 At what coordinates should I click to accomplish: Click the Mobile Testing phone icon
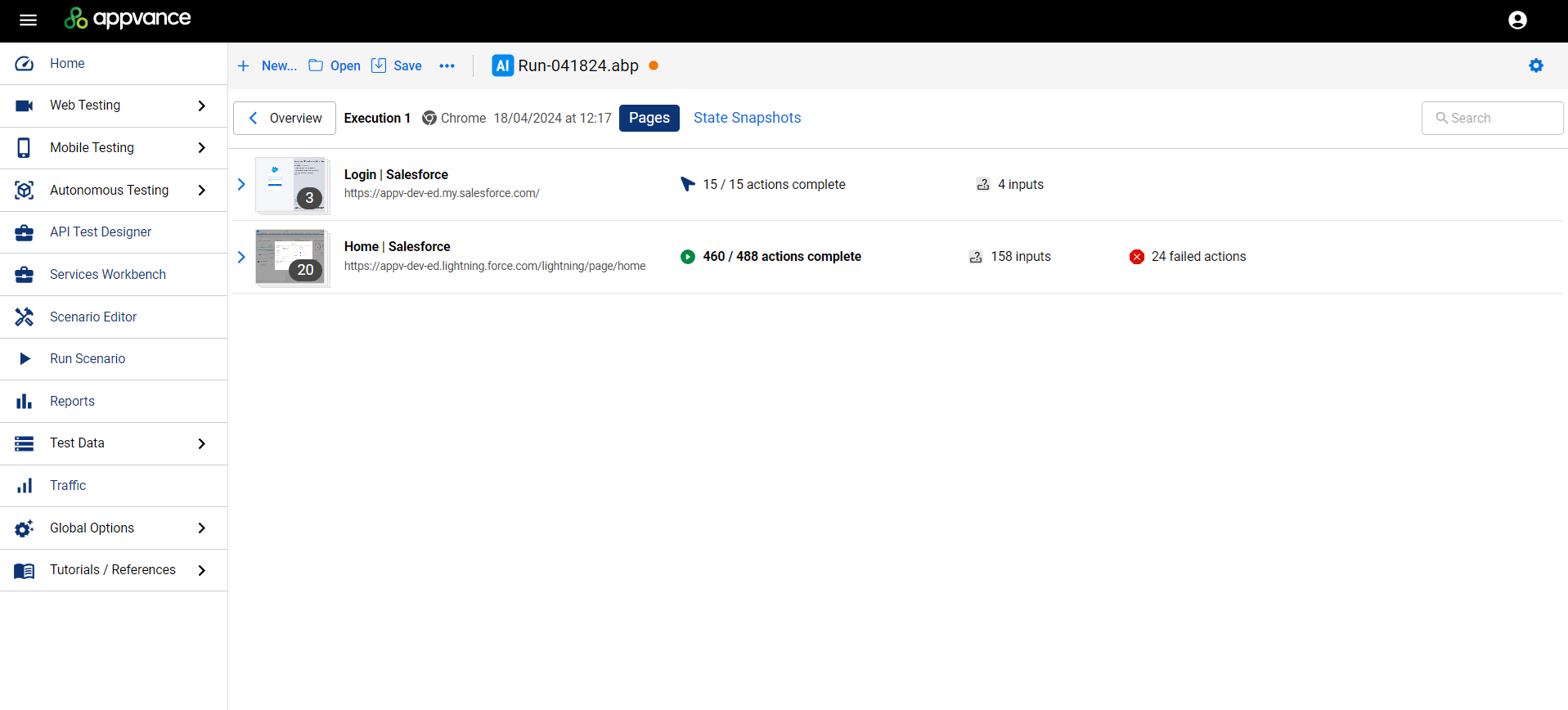coord(24,148)
